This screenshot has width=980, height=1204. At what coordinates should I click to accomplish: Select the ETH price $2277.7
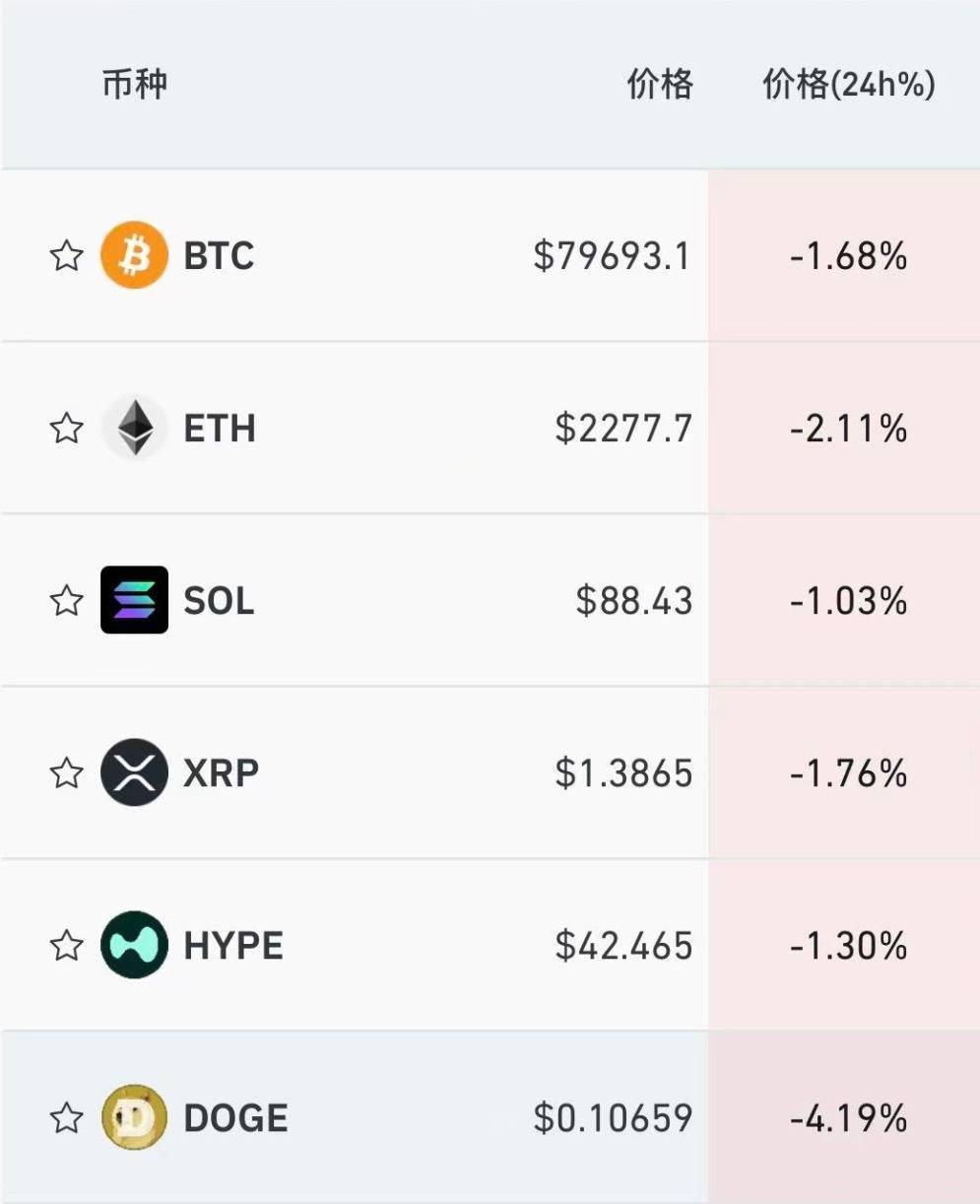click(623, 429)
